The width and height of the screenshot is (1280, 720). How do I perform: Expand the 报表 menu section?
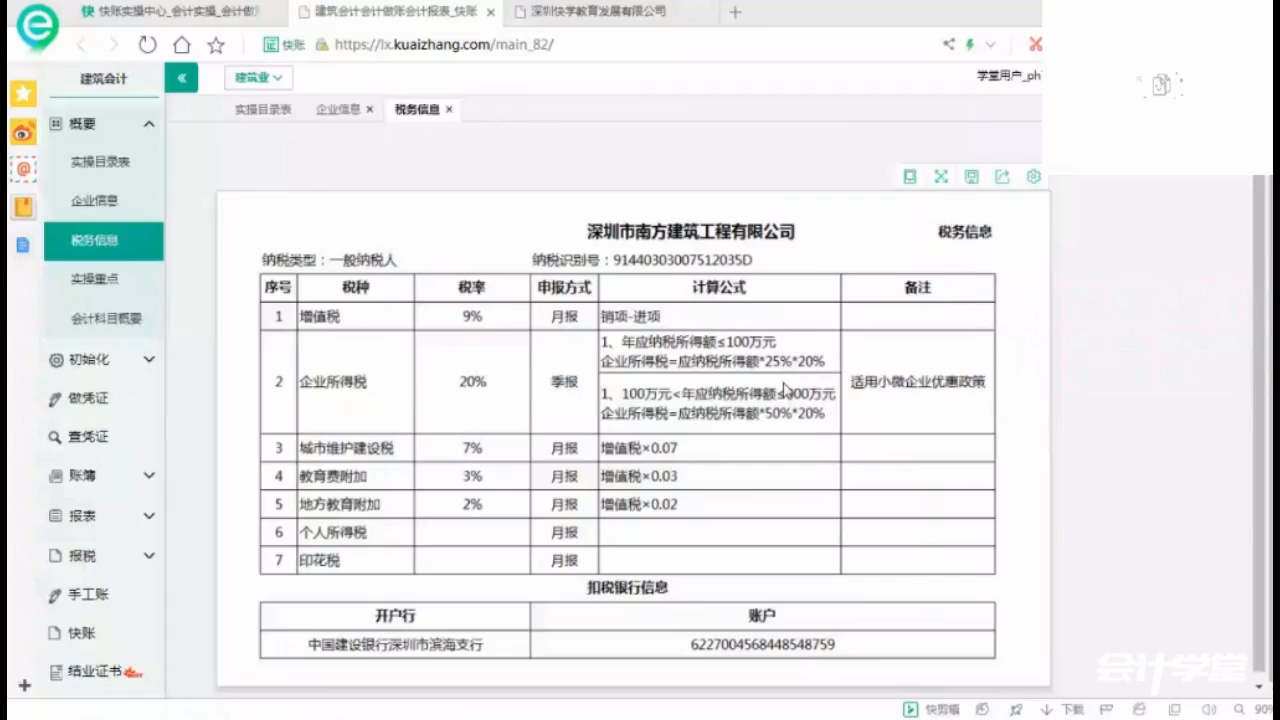[x=149, y=516]
